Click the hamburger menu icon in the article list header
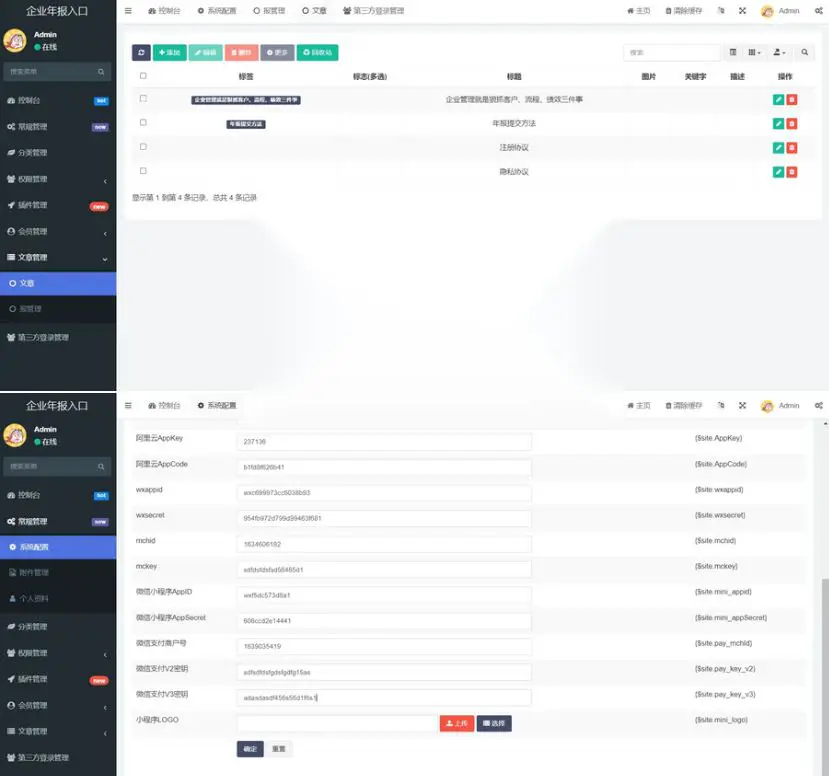The width and height of the screenshot is (829, 776). point(128,11)
